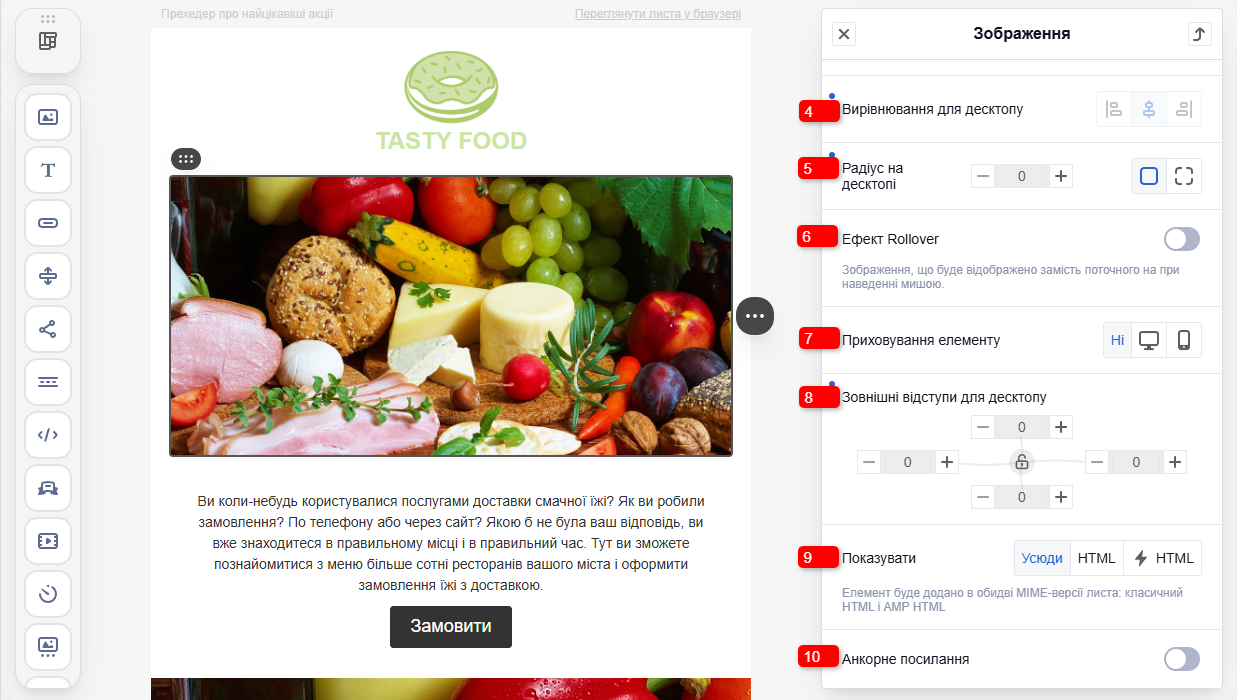Choose the Button block icon
Image resolution: width=1237 pixels, height=700 pixels.
point(48,223)
